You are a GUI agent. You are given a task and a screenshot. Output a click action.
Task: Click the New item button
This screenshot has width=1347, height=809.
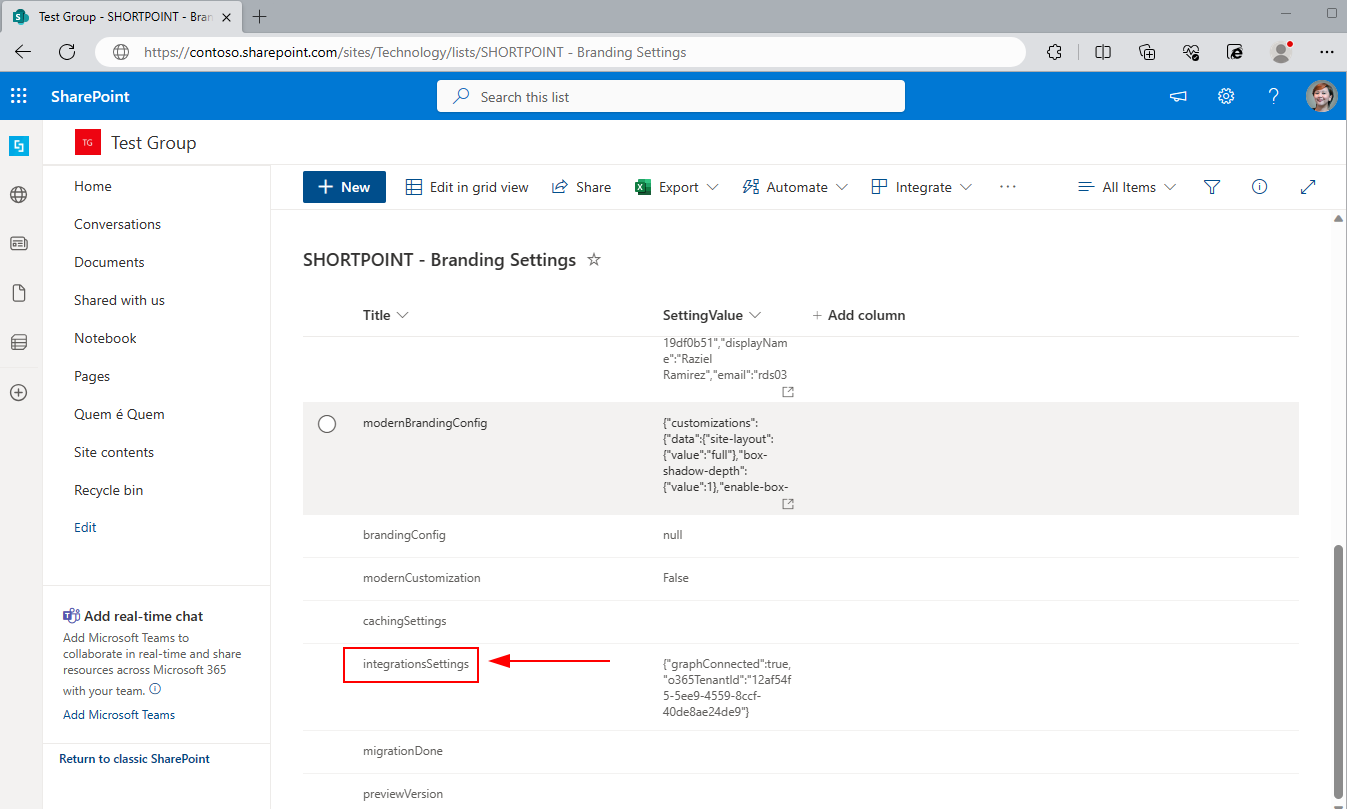tap(344, 187)
